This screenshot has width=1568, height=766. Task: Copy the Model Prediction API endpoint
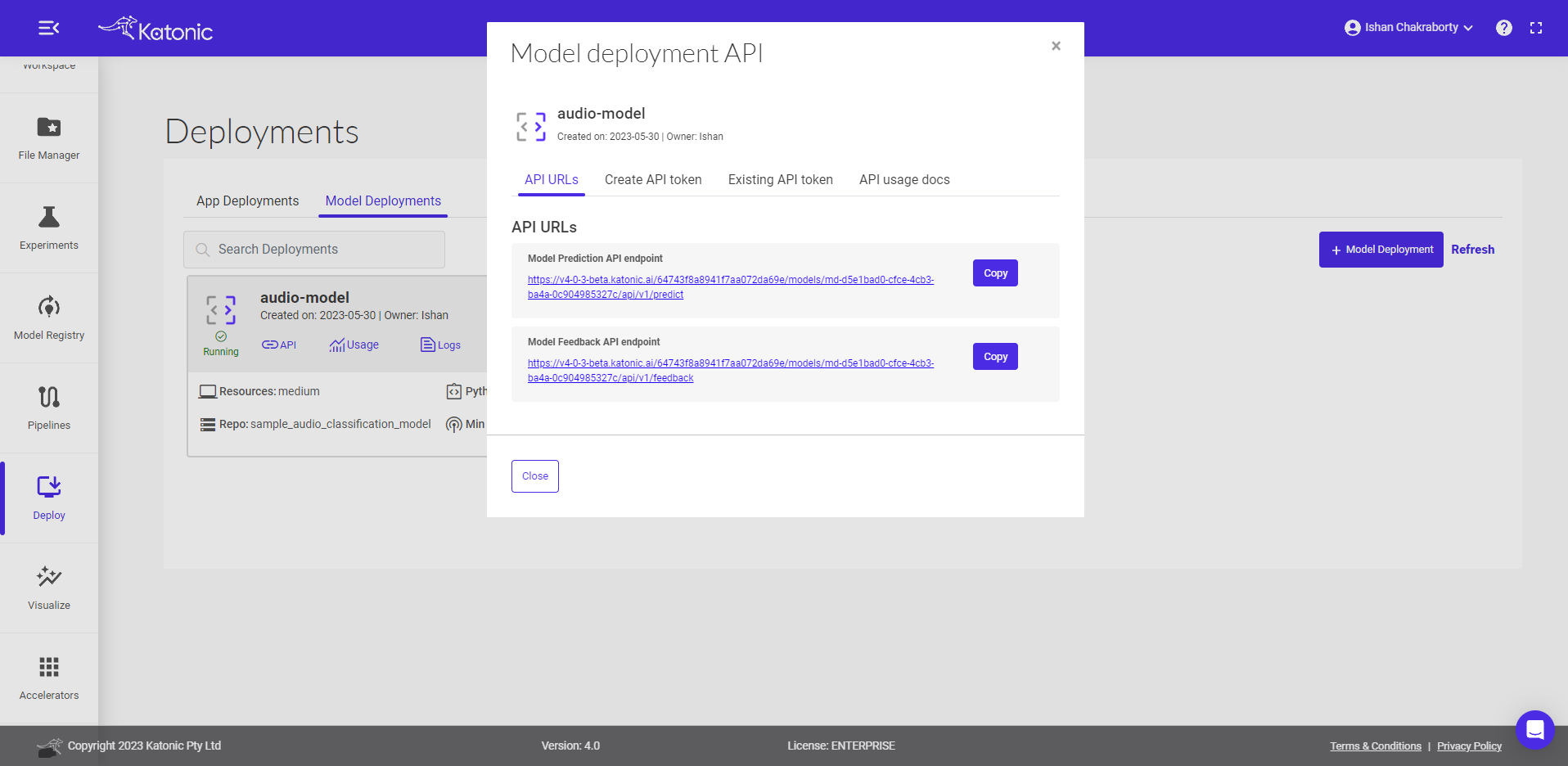(995, 273)
